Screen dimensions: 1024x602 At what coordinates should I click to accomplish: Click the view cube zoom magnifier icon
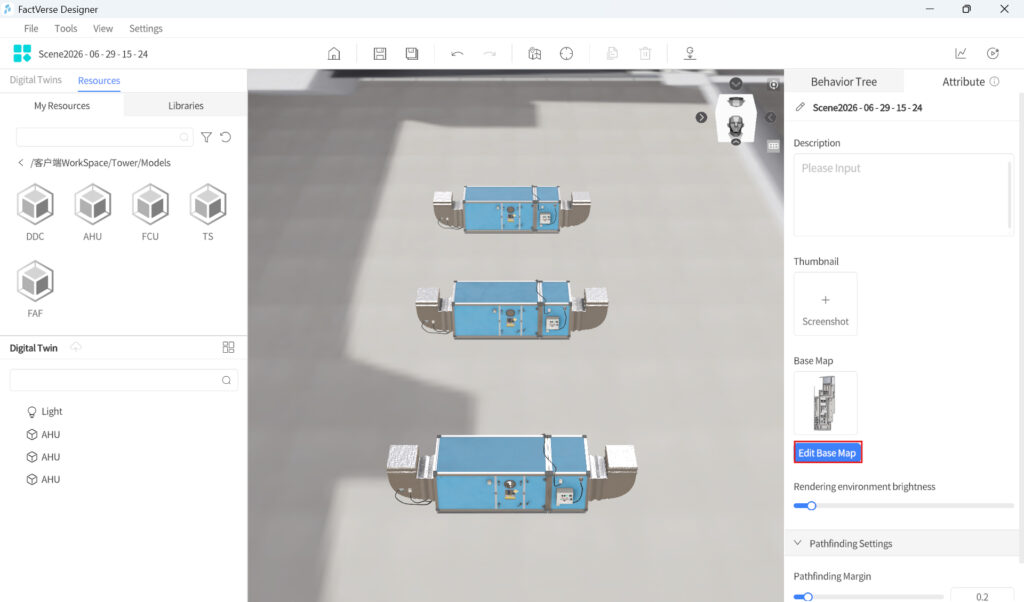tap(773, 85)
